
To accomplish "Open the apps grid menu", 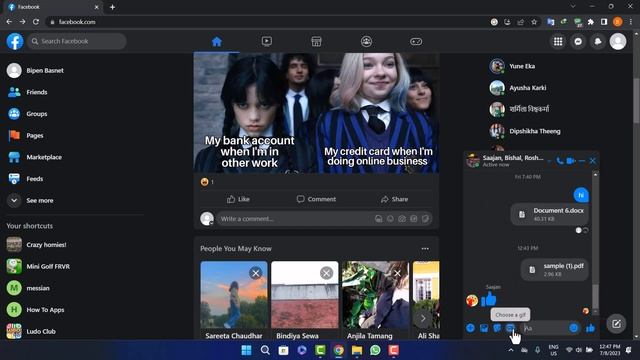I will [558, 41].
